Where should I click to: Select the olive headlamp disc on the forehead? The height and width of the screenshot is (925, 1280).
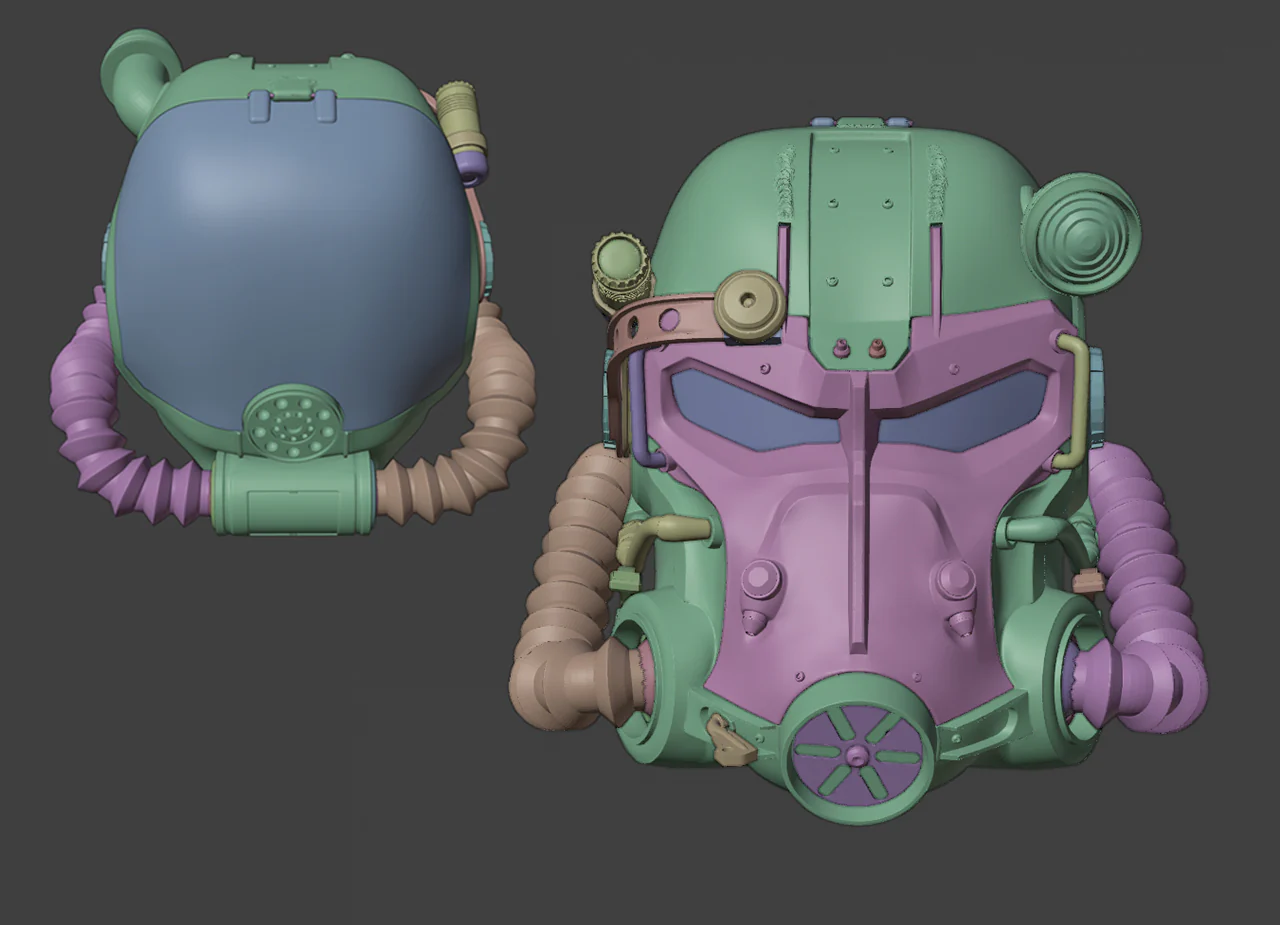(749, 295)
